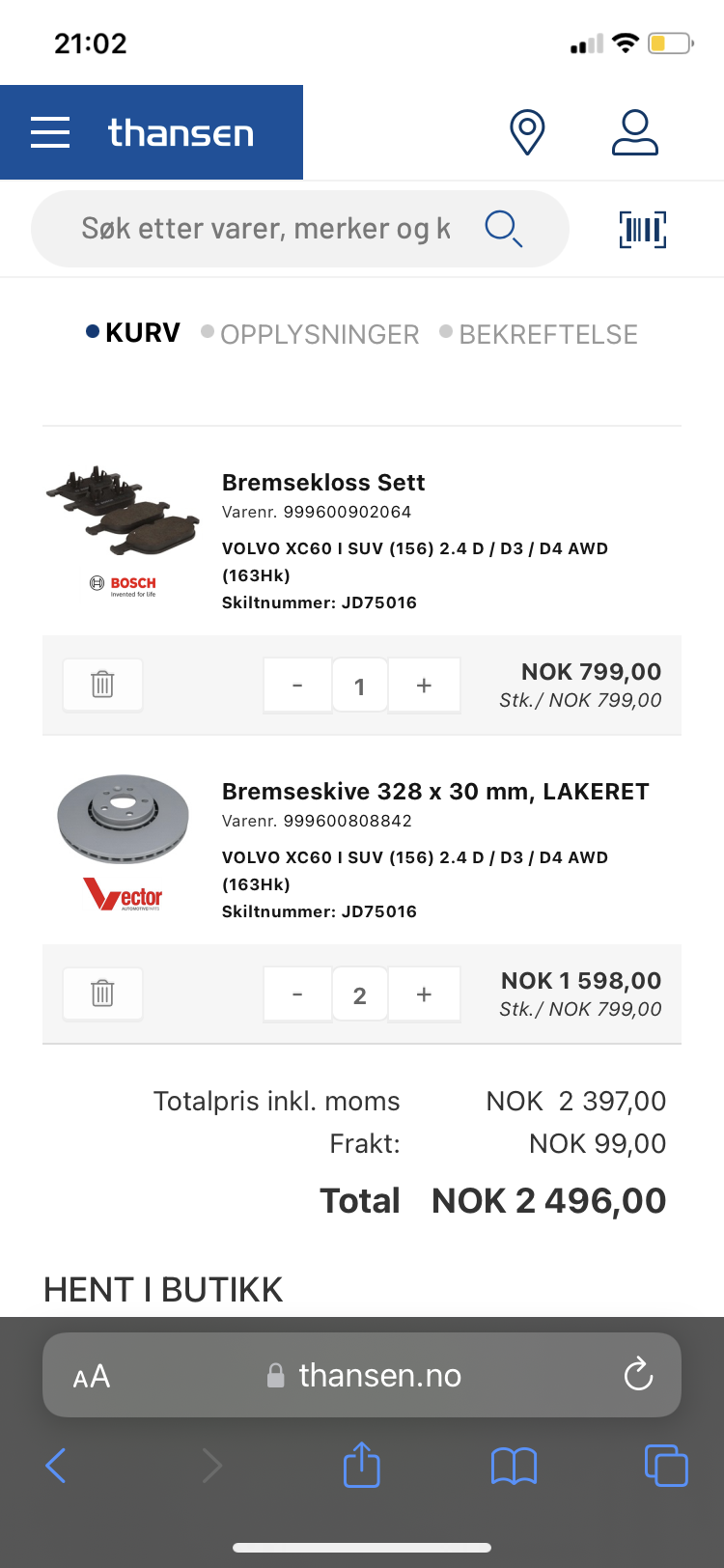This screenshot has width=724, height=1568.
Task: Tap Safari share icon
Action: (x=362, y=1466)
